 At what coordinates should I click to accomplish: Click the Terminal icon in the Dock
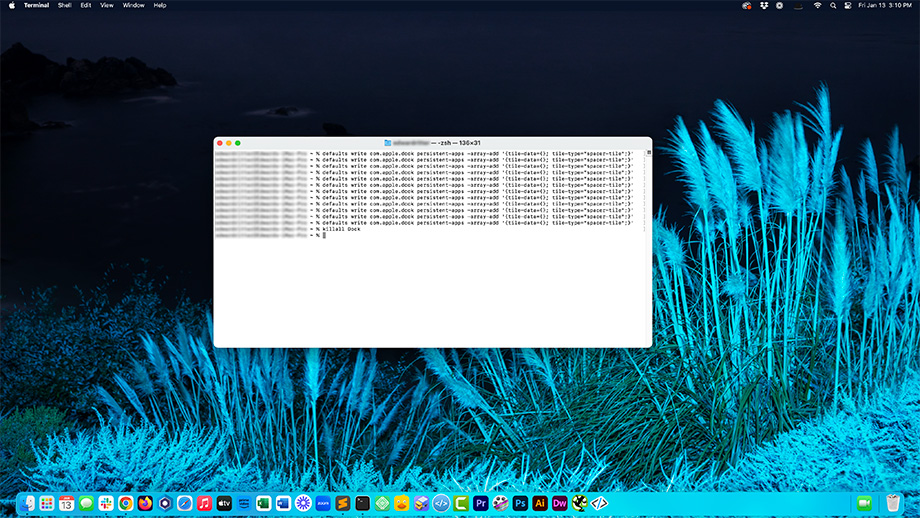[x=363, y=503]
